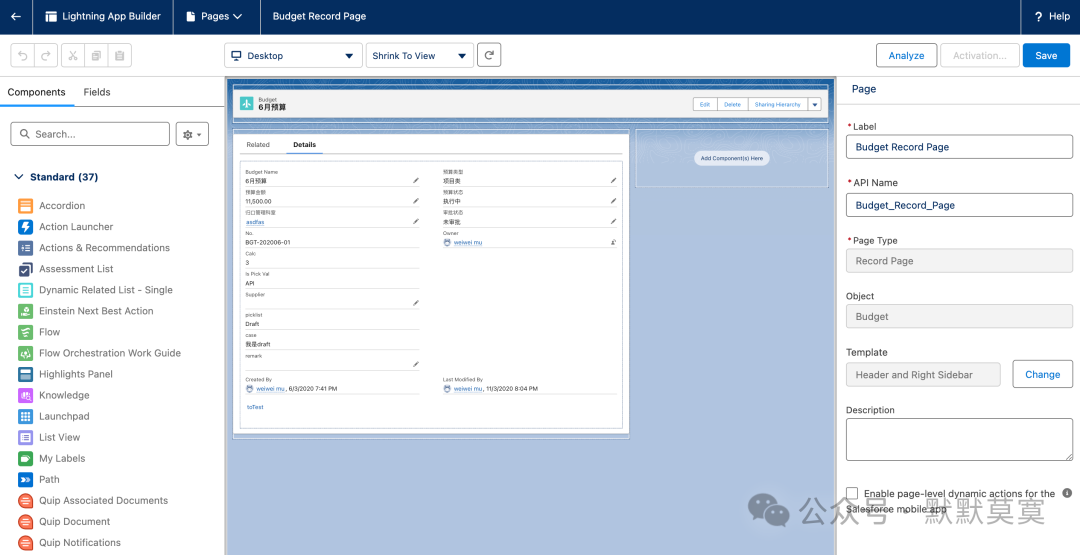Switch to the Fields tab
Screen dimensions: 1080x555
[x=97, y=92]
